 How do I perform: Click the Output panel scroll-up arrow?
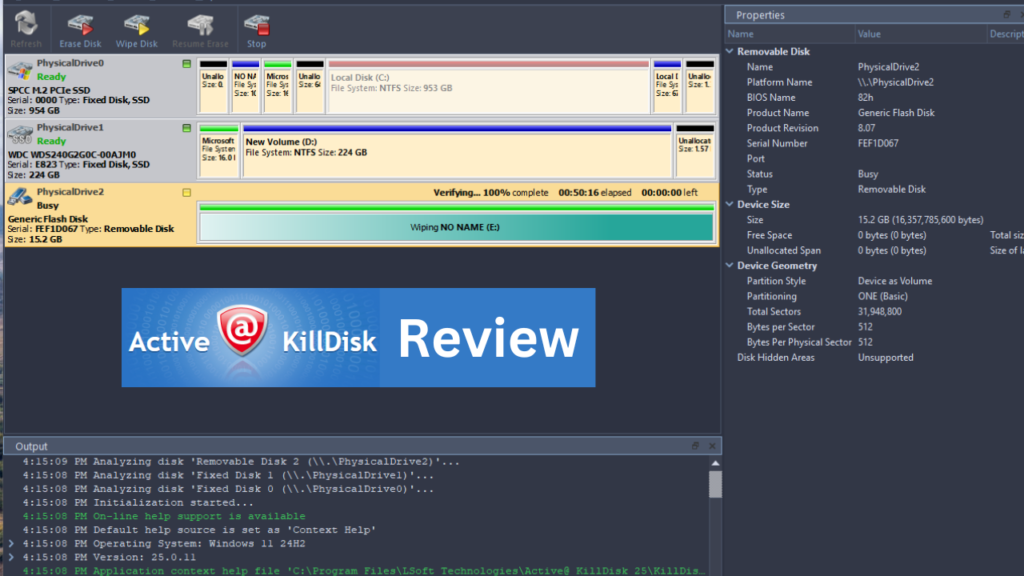pos(716,463)
